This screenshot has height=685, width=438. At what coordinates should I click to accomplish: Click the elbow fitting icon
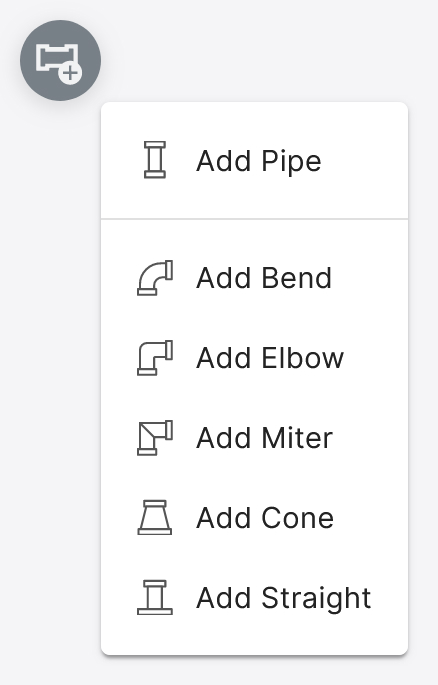pos(155,358)
